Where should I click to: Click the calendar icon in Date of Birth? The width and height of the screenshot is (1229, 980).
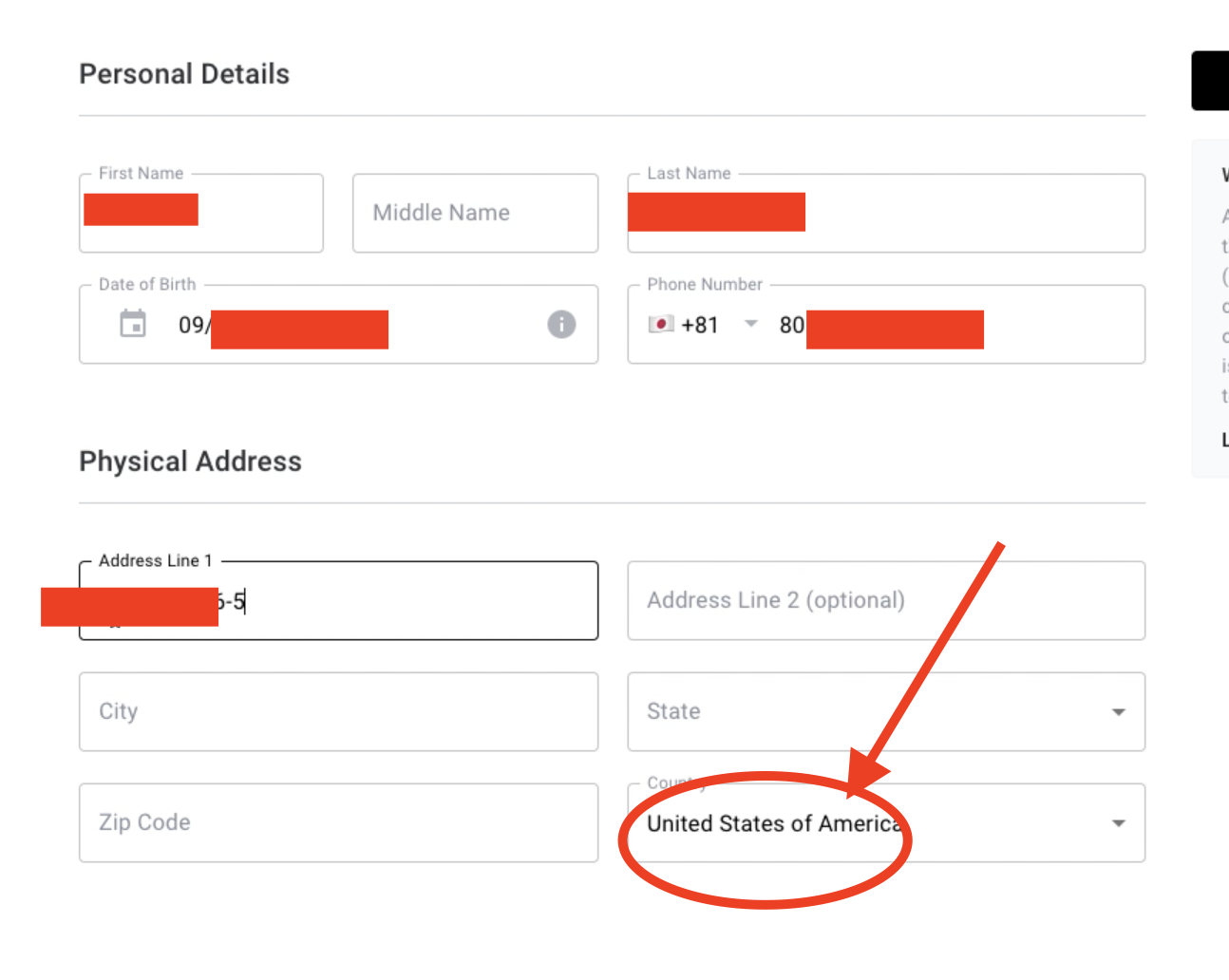pyautogui.click(x=133, y=324)
